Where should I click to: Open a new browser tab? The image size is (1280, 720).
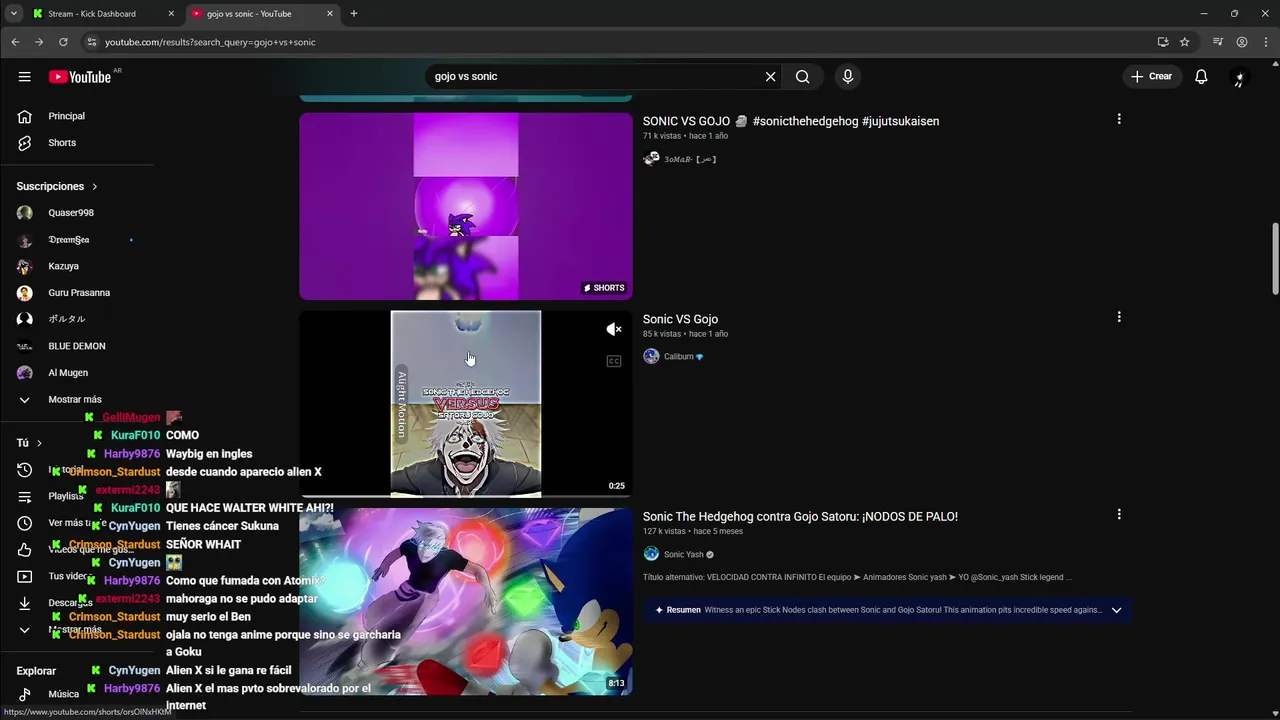(x=353, y=14)
